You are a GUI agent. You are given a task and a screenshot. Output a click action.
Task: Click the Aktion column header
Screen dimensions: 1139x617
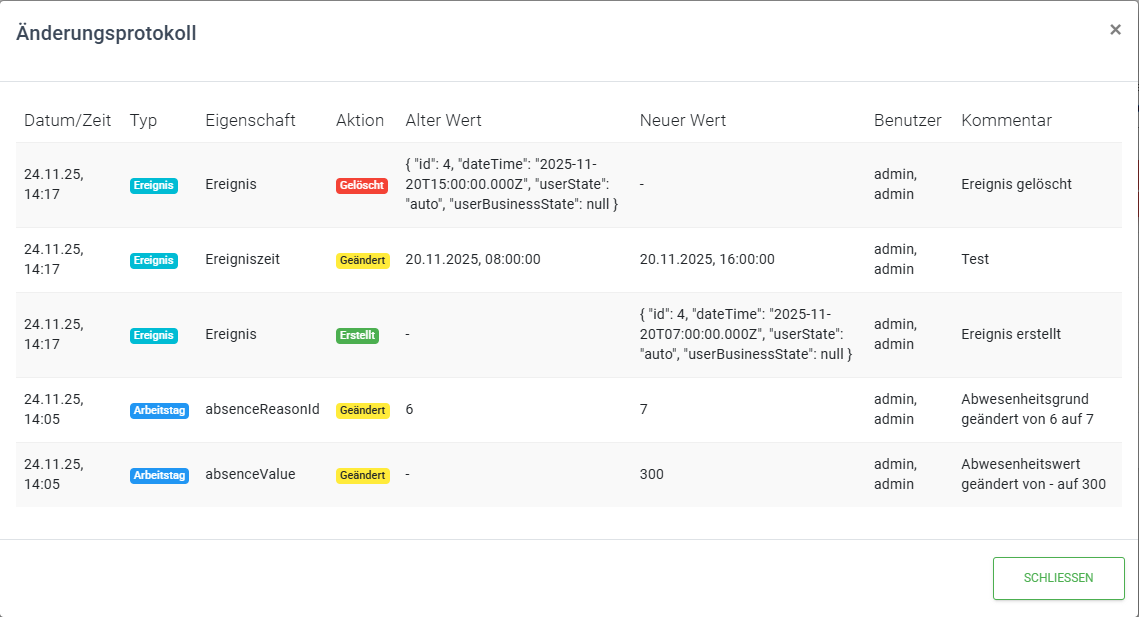[x=360, y=120]
